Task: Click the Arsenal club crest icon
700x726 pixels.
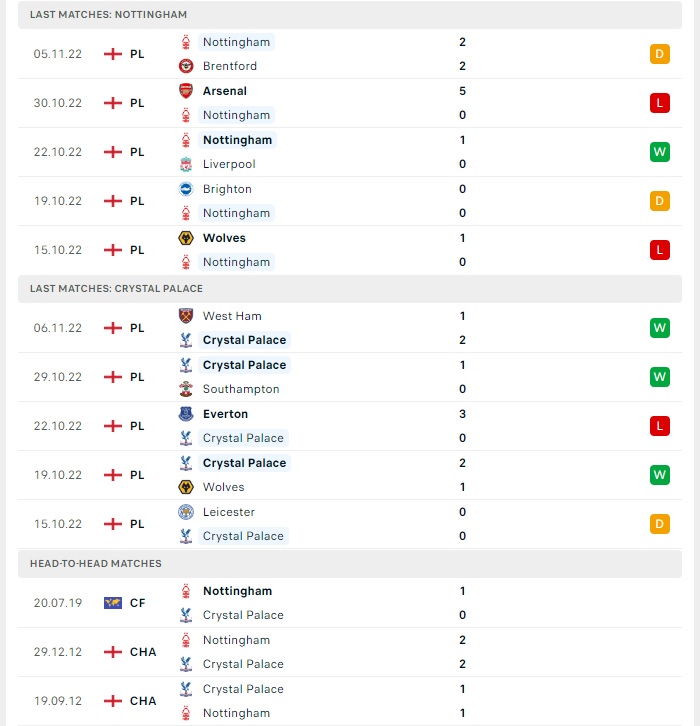Action: click(x=186, y=91)
